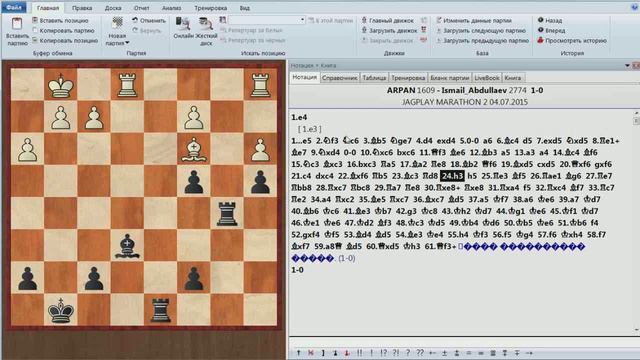Image resolution: width=640 pixels, height=360 pixels.
Task: Click the notation scrollbar down arrow
Action: [x=636, y=330]
